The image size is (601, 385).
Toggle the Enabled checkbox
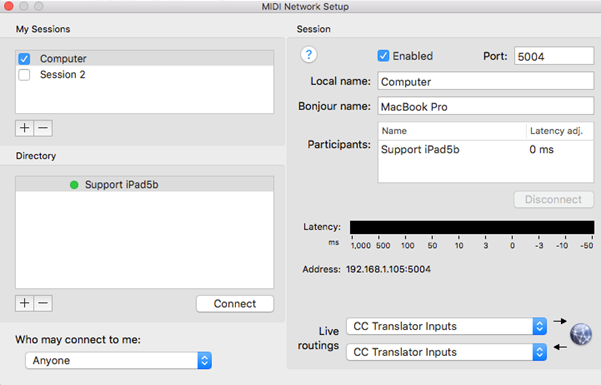[x=383, y=56]
